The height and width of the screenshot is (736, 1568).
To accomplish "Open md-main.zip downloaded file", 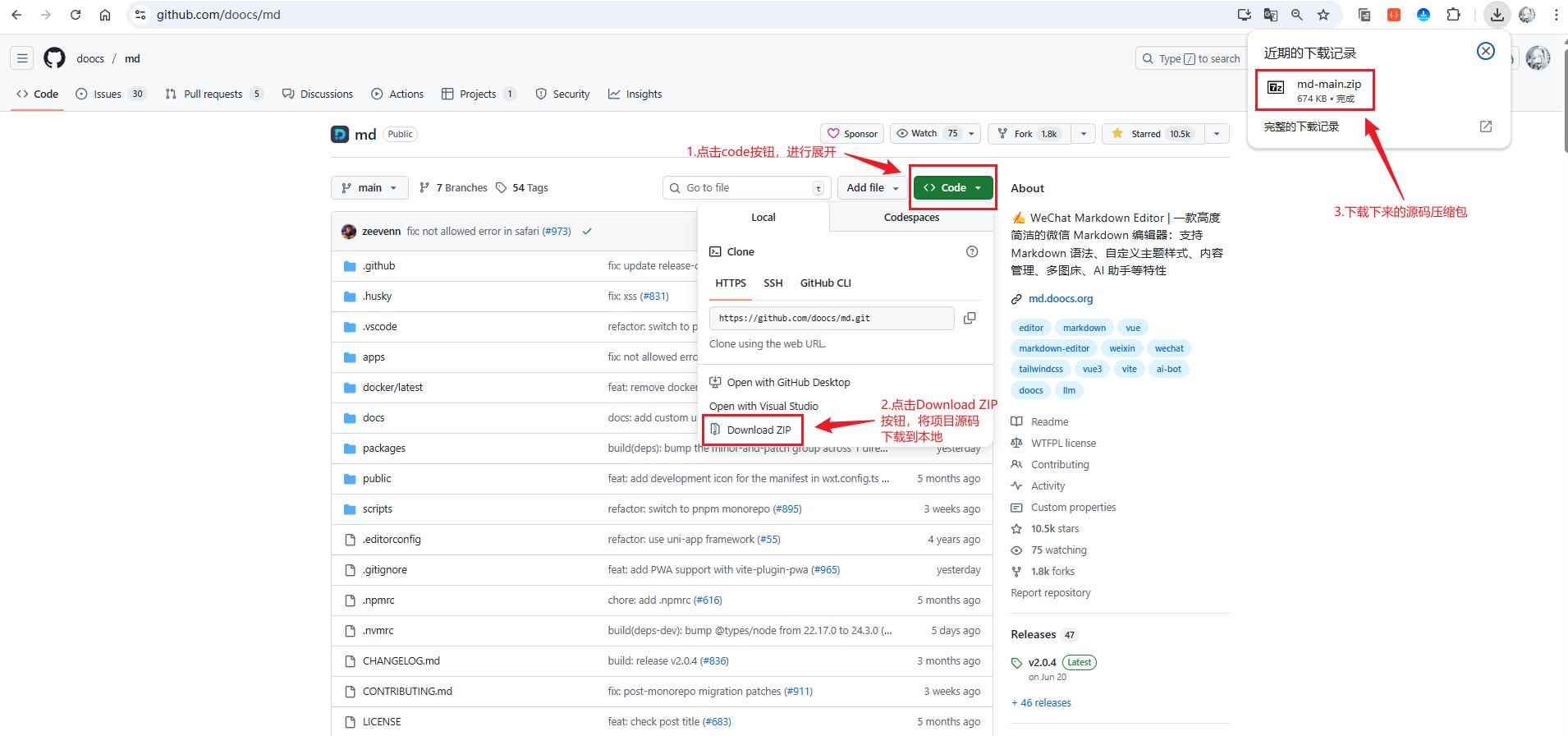I will tap(1315, 90).
